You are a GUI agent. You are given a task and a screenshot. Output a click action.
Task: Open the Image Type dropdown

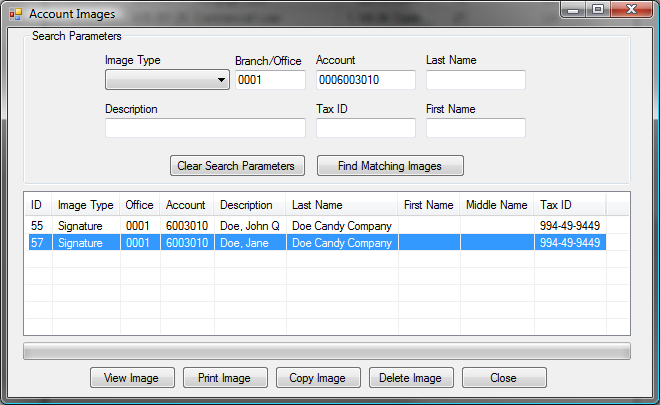tap(168, 81)
